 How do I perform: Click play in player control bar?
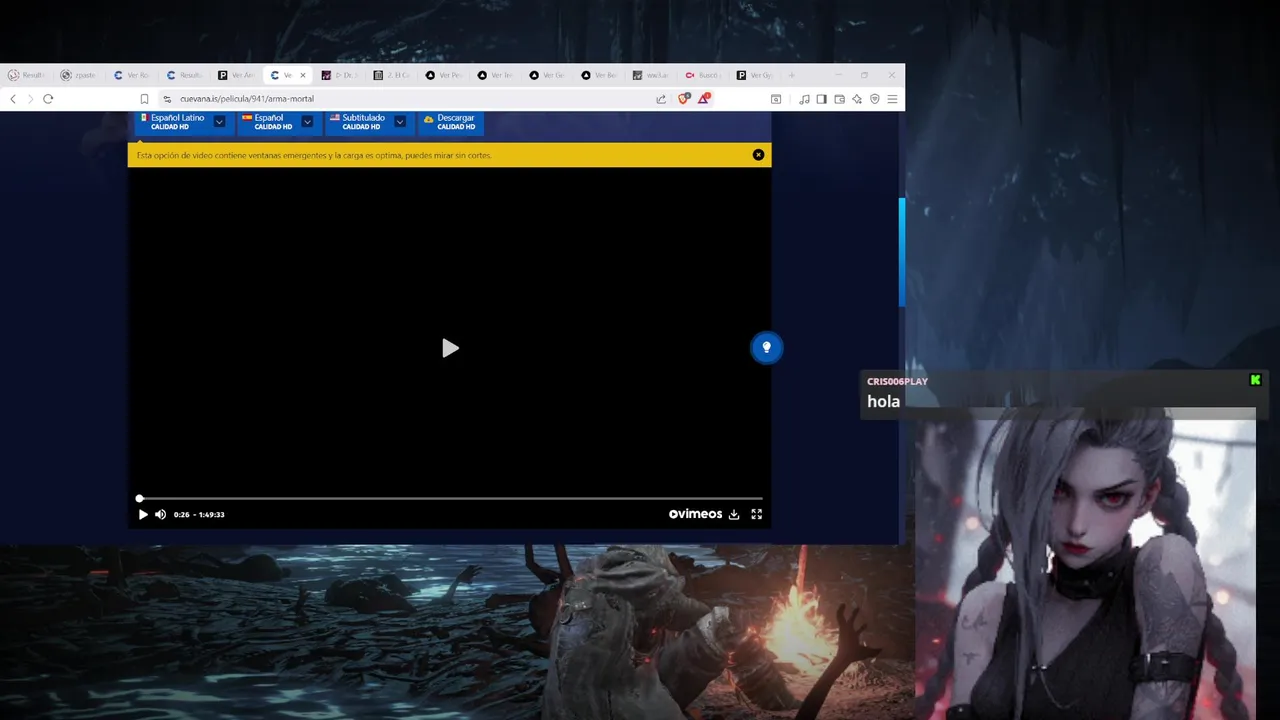point(143,514)
